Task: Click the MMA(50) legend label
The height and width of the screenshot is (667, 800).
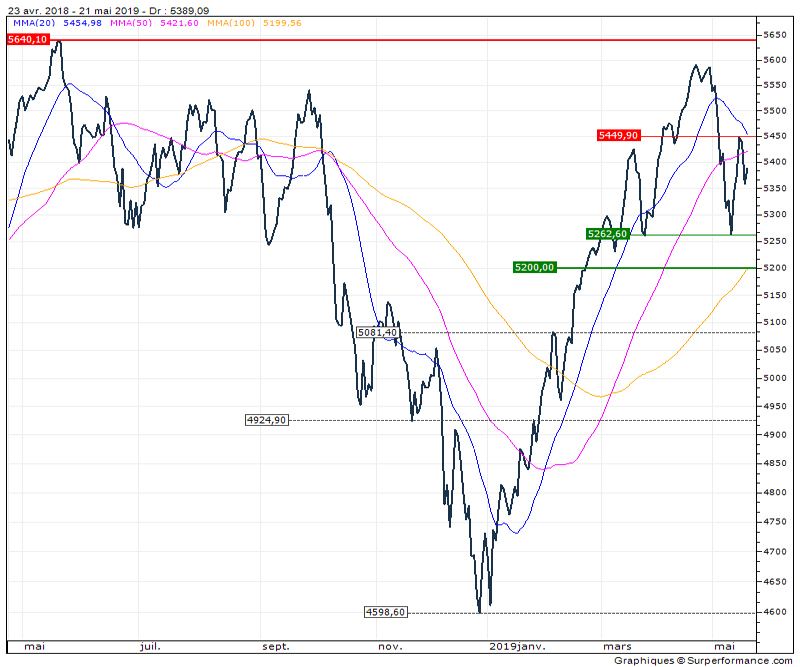Action: (x=131, y=23)
